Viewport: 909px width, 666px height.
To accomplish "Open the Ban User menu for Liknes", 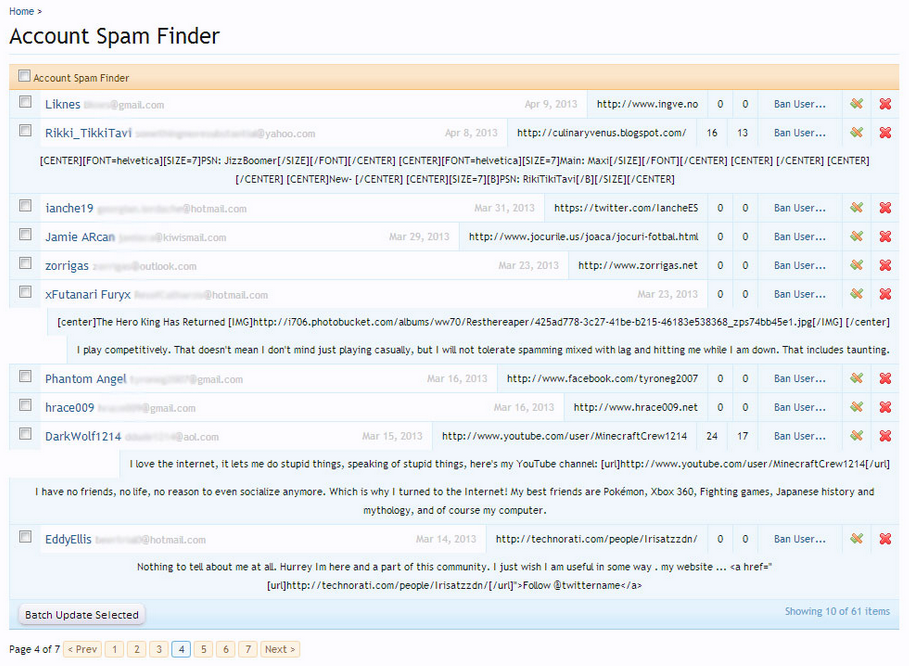I will coord(800,104).
